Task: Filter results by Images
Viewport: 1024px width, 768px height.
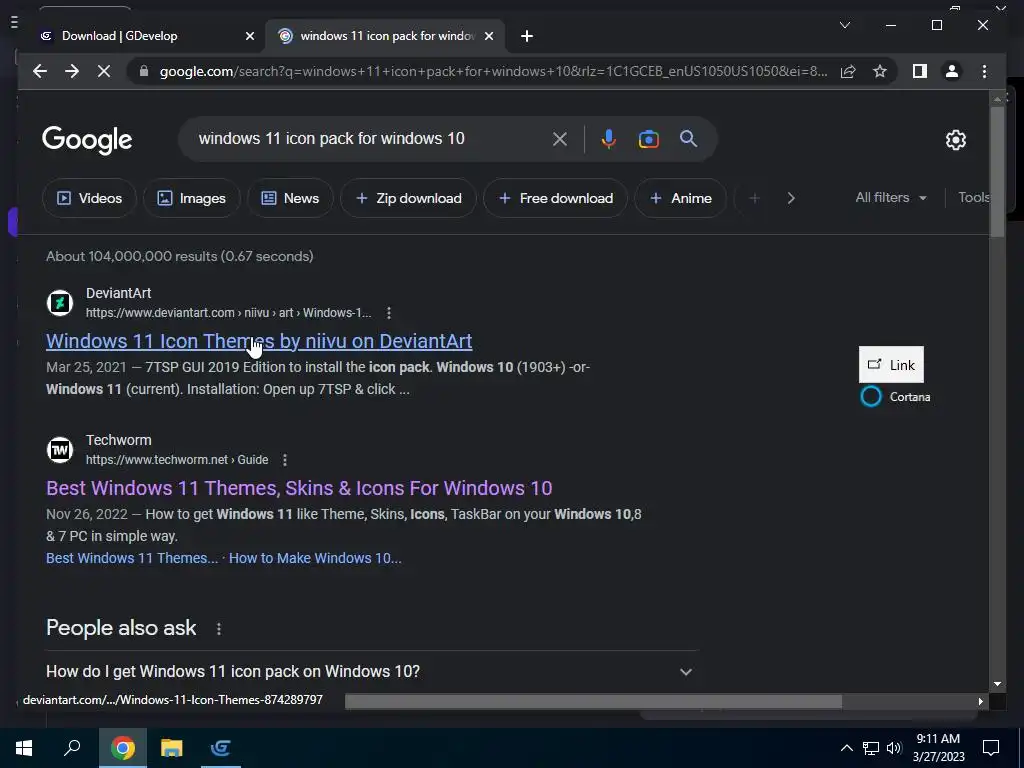Action: pyautogui.click(x=191, y=198)
